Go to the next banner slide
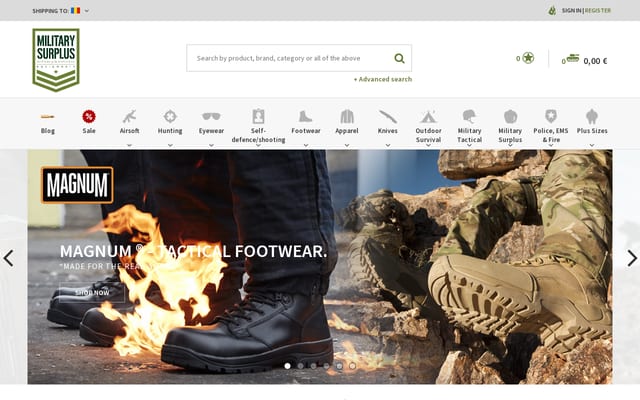The width and height of the screenshot is (640, 400). [x=632, y=258]
